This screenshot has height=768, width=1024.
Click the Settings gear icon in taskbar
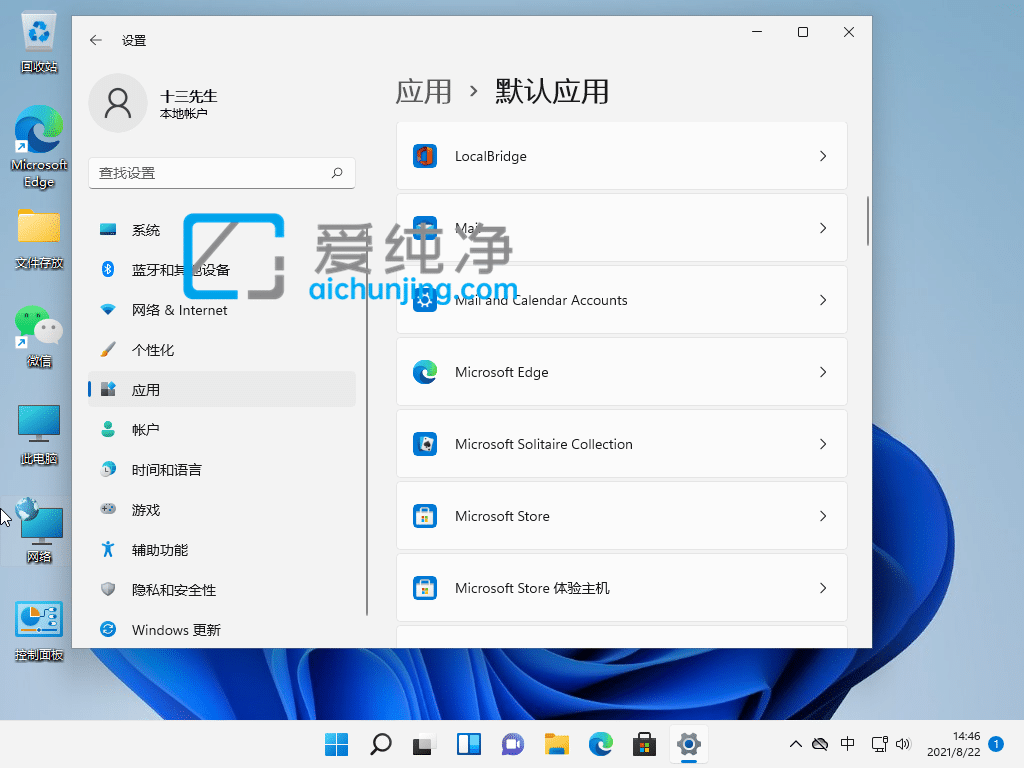click(x=688, y=745)
